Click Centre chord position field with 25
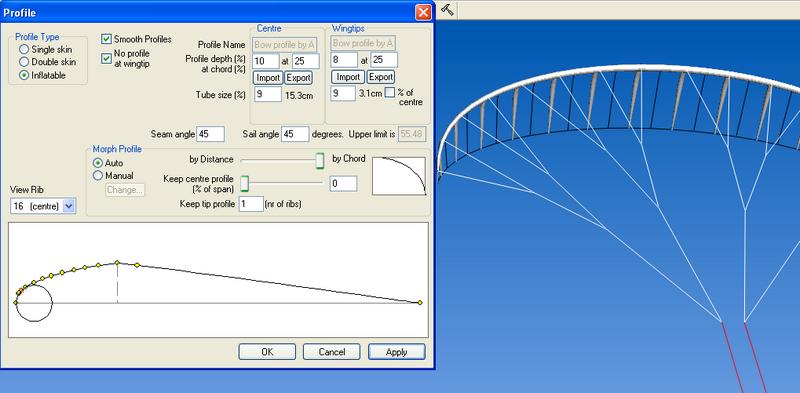Viewport: 800px width, 393px height. click(x=306, y=61)
